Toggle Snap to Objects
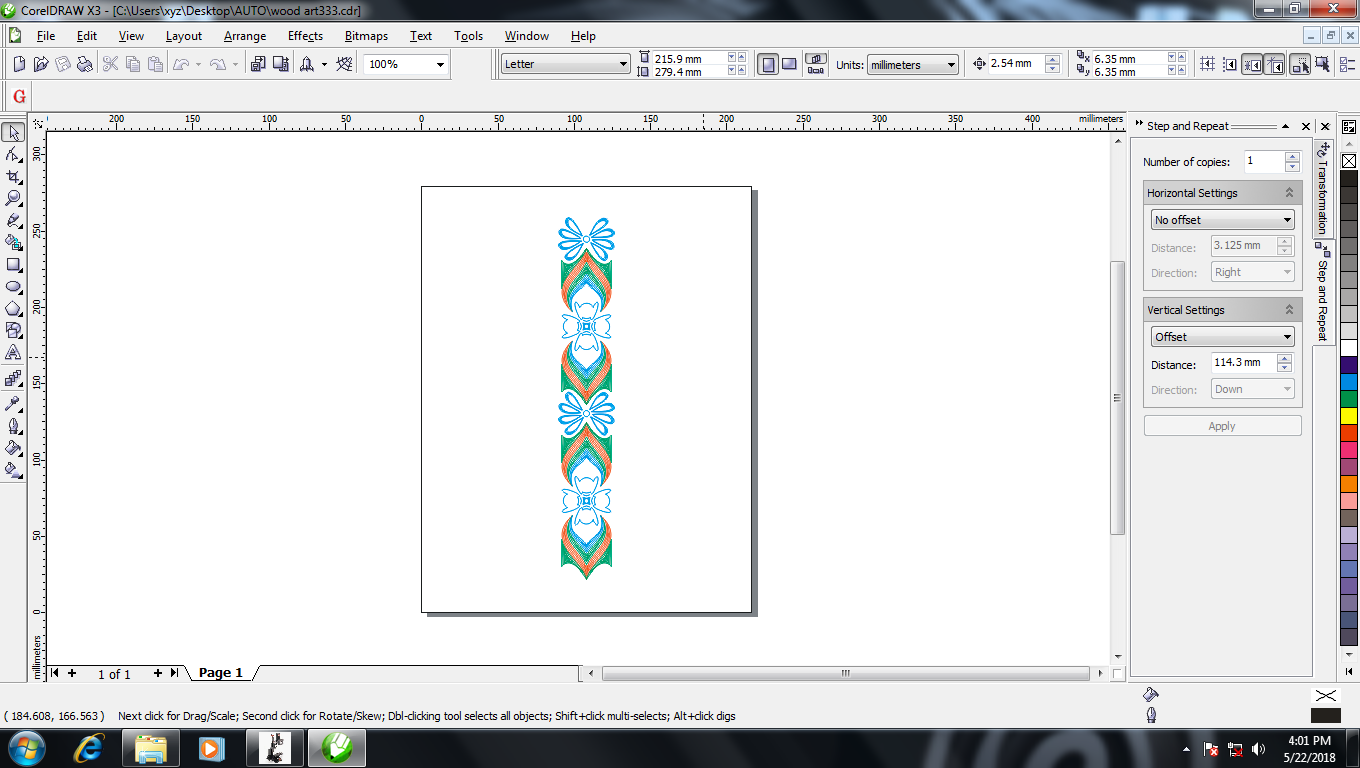This screenshot has height=768, width=1360. pos(1252,64)
